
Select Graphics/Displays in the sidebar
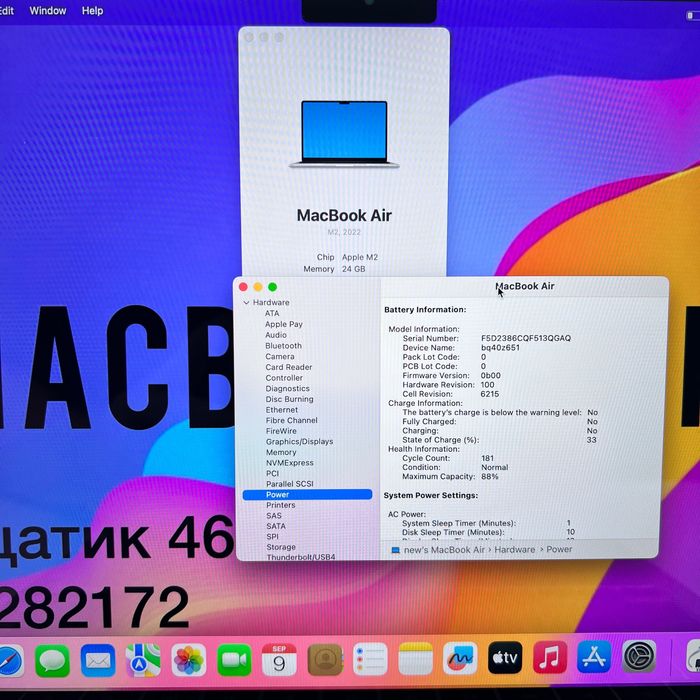click(x=300, y=442)
